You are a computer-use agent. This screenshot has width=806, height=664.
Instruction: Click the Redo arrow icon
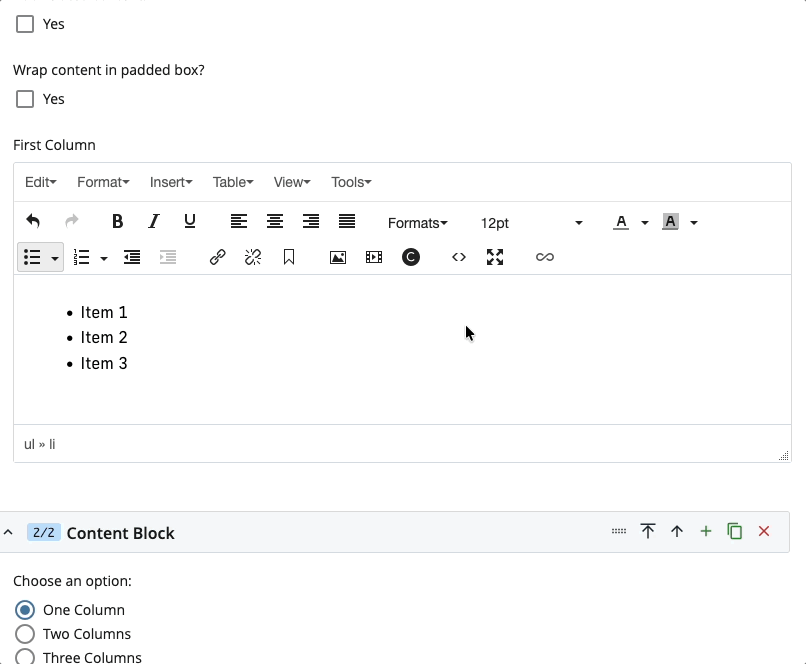pyautogui.click(x=72, y=222)
